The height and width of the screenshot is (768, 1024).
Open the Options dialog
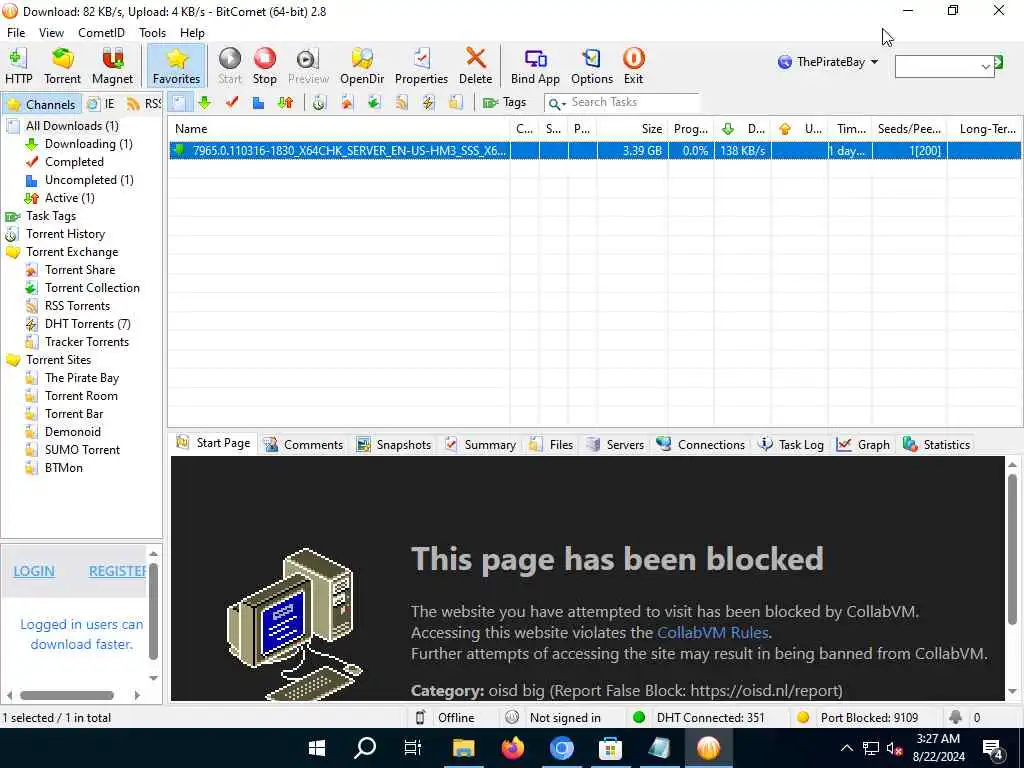click(x=592, y=66)
